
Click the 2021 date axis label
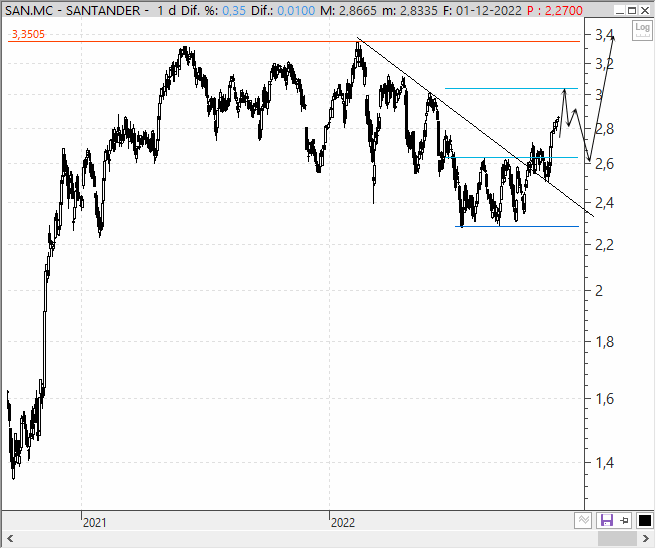point(95,522)
